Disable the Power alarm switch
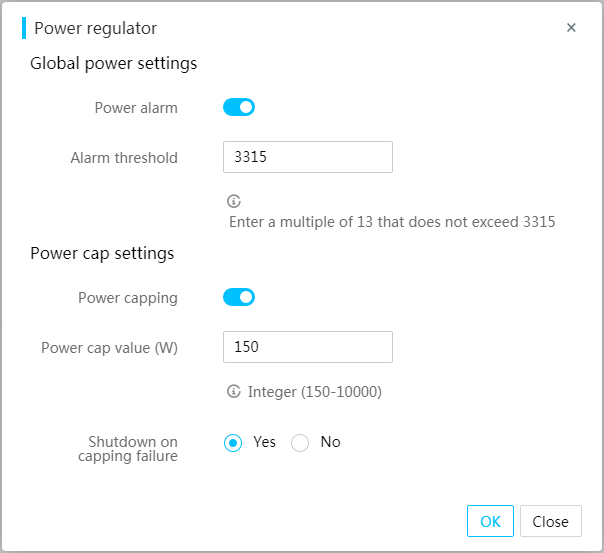This screenshot has width=604, height=553. point(239,107)
